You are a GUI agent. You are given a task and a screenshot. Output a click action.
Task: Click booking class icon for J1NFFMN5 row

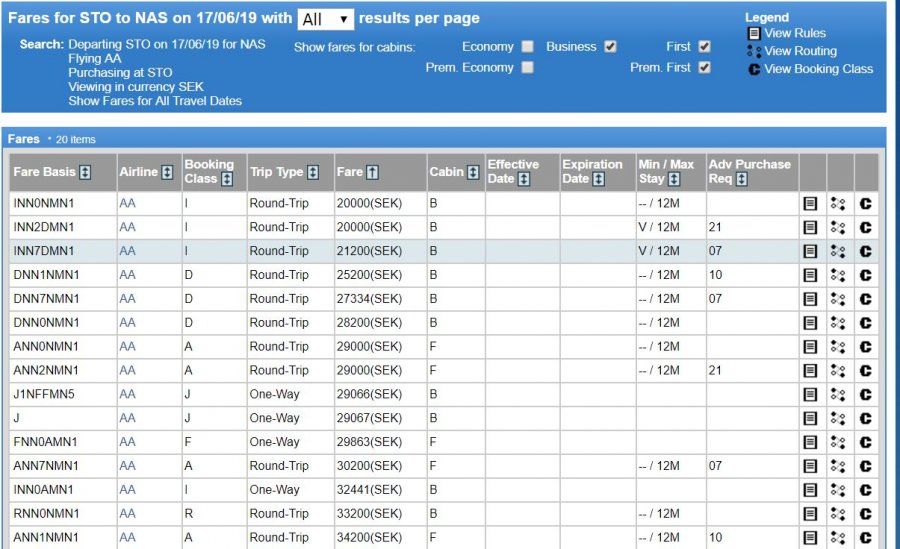pos(865,394)
